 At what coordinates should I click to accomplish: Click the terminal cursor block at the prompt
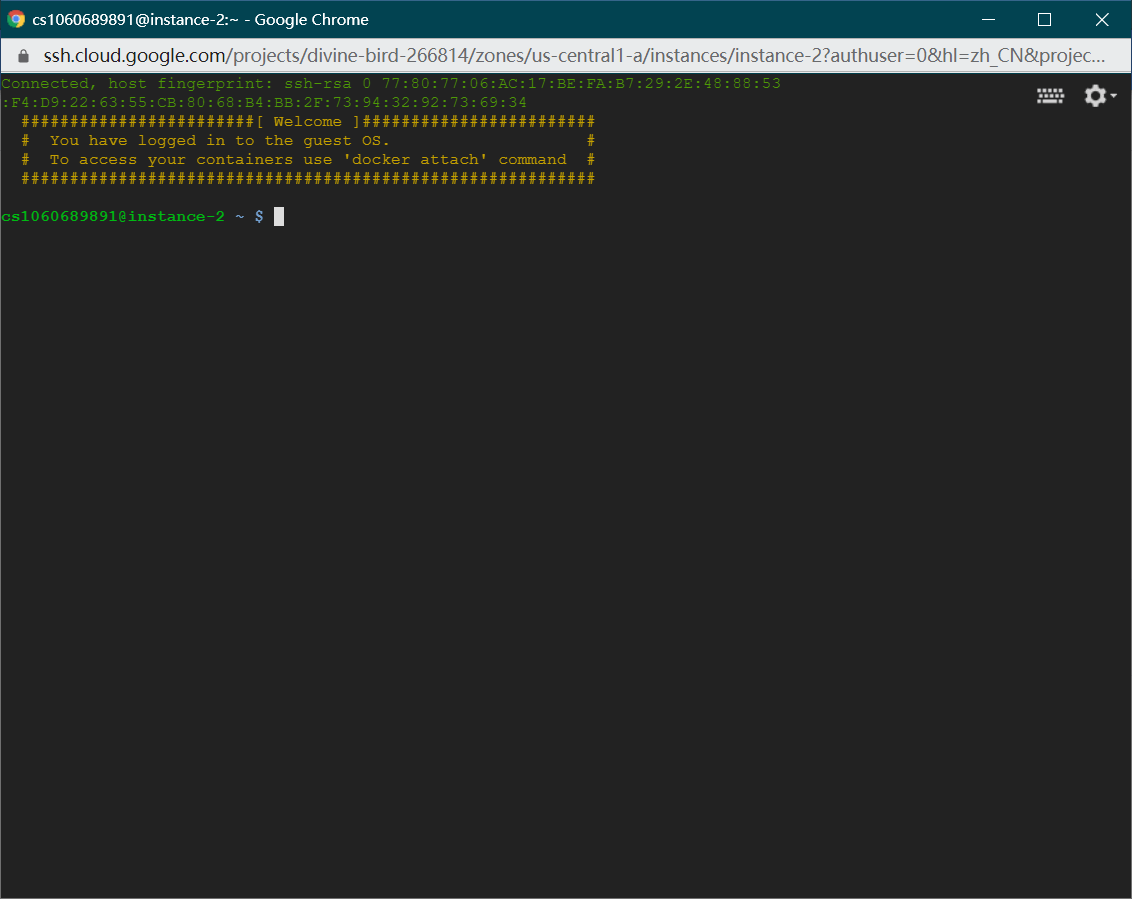point(279,215)
